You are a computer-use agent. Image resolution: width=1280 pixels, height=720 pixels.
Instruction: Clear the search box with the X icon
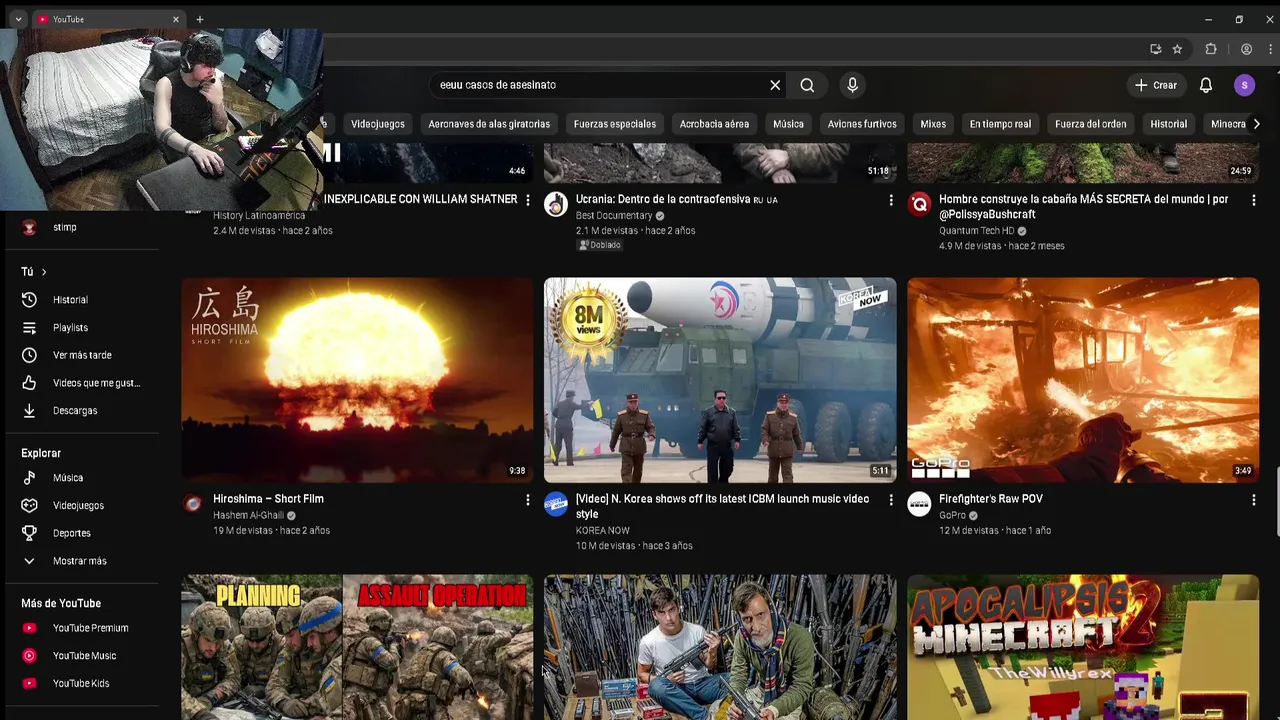[x=775, y=85]
